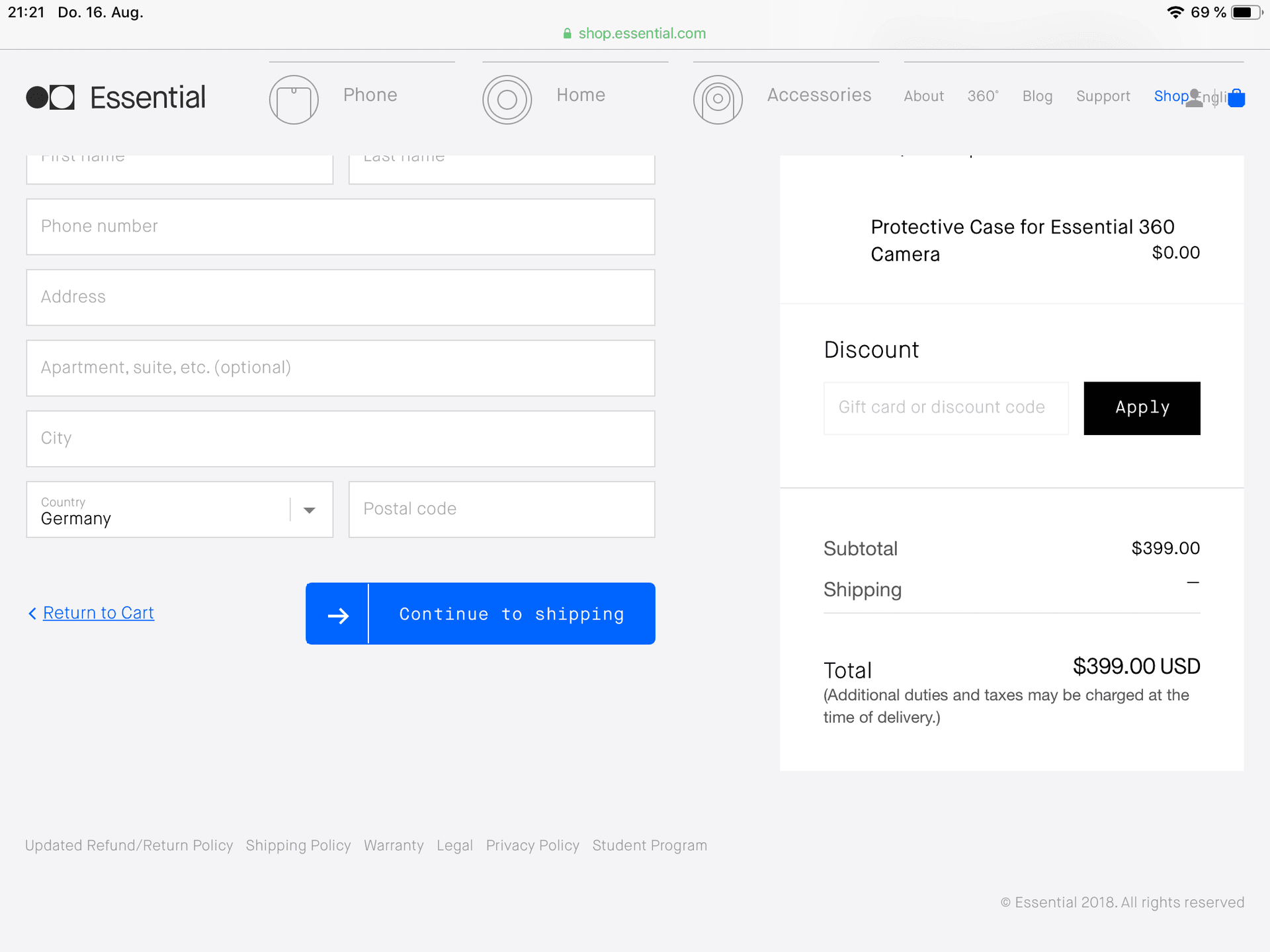This screenshot has height=952, width=1270.
Task: Open the Germany country selector
Action: point(179,509)
